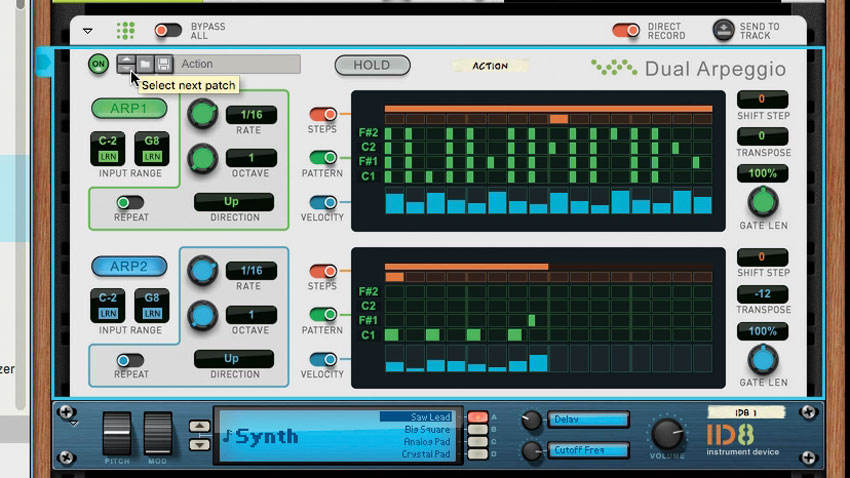Open the ARP2 Up direction selector
Image resolution: width=850 pixels, height=478 pixels.
pos(234,358)
